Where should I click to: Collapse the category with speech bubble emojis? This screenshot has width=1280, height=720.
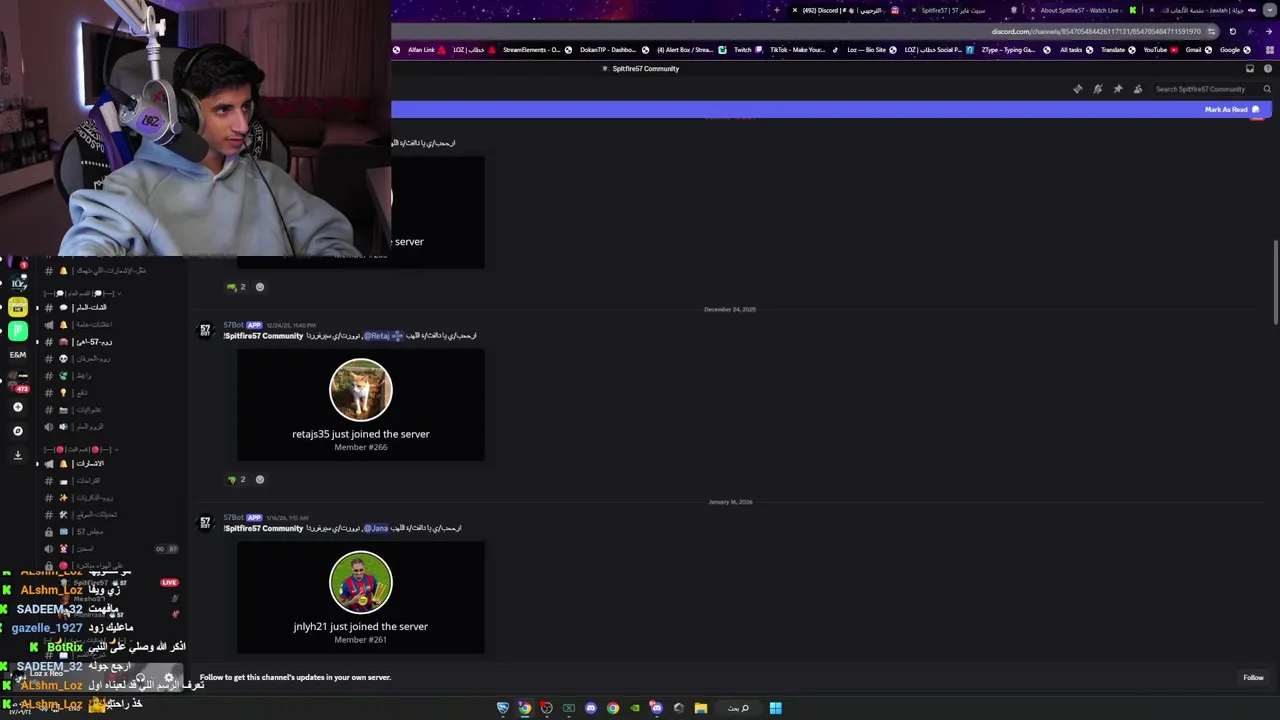point(81,293)
